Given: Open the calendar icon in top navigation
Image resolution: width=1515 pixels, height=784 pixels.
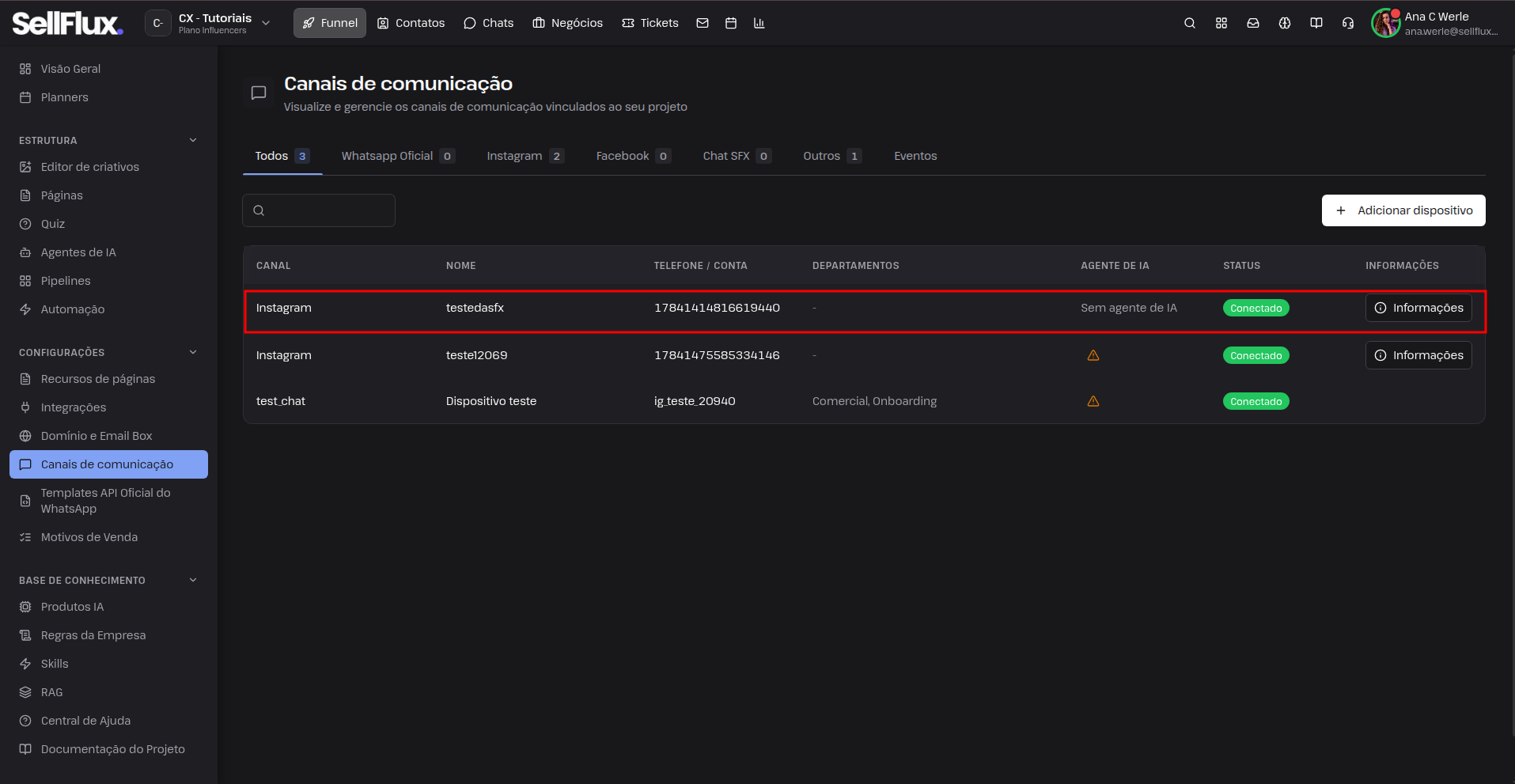Looking at the screenshot, I should click(731, 23).
